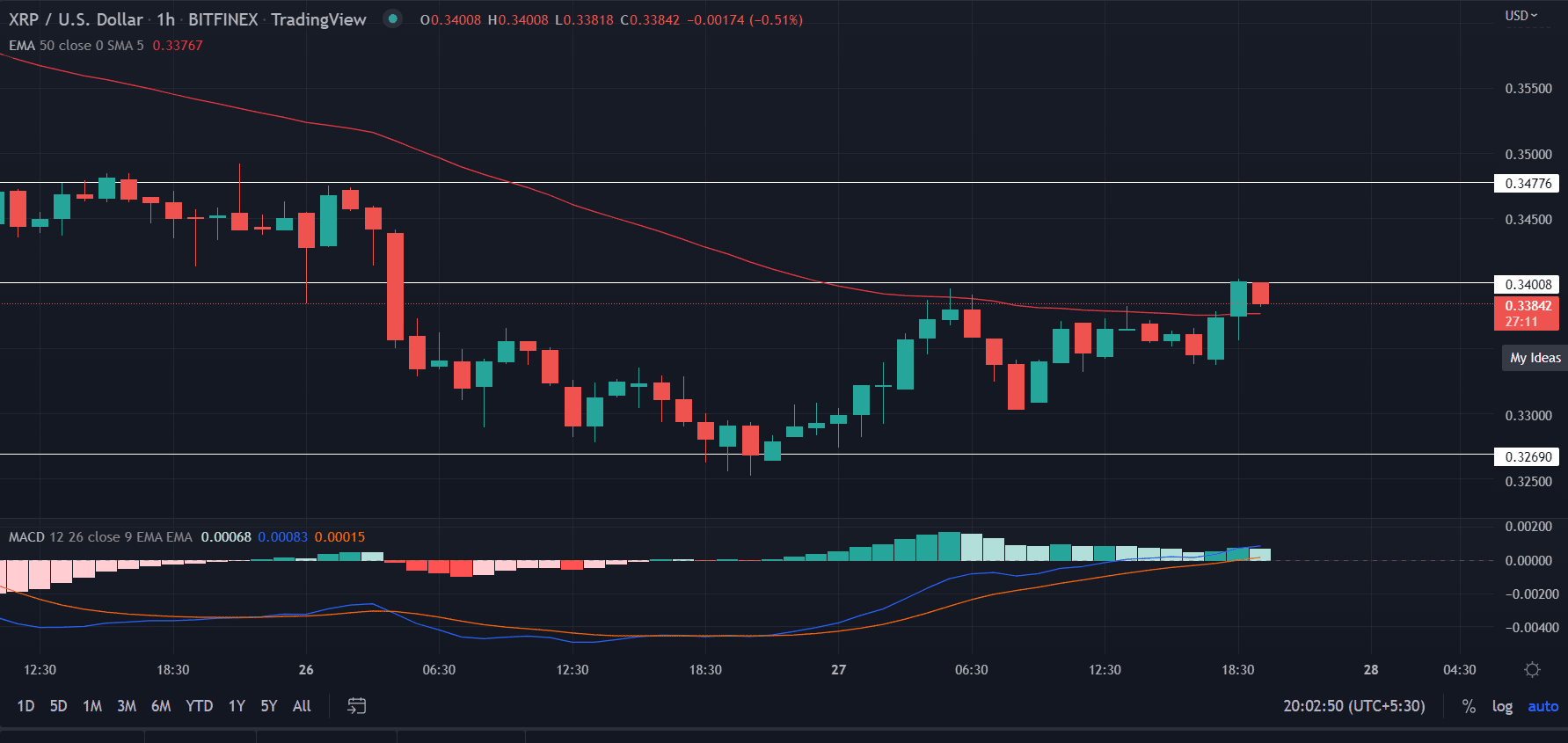1568x743 pixels.
Task: Toggle percent scale mode
Action: click(1469, 706)
